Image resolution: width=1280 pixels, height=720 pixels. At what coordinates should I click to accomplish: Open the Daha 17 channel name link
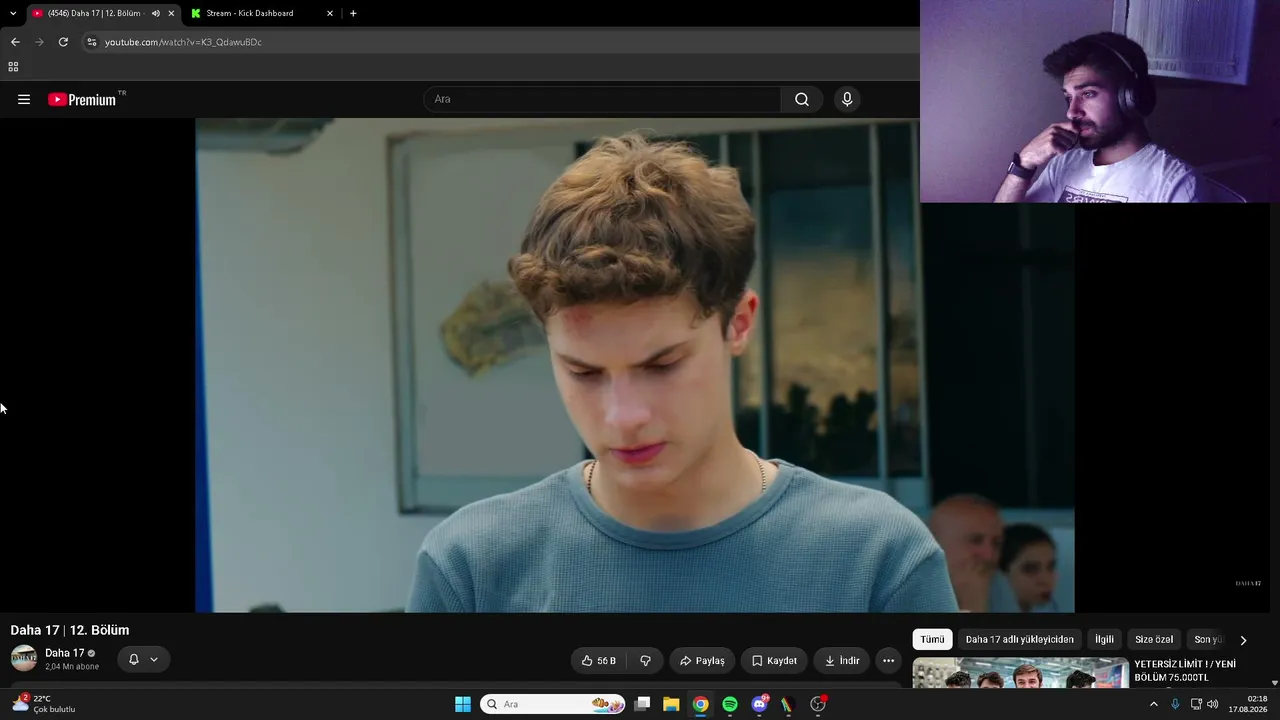64,653
